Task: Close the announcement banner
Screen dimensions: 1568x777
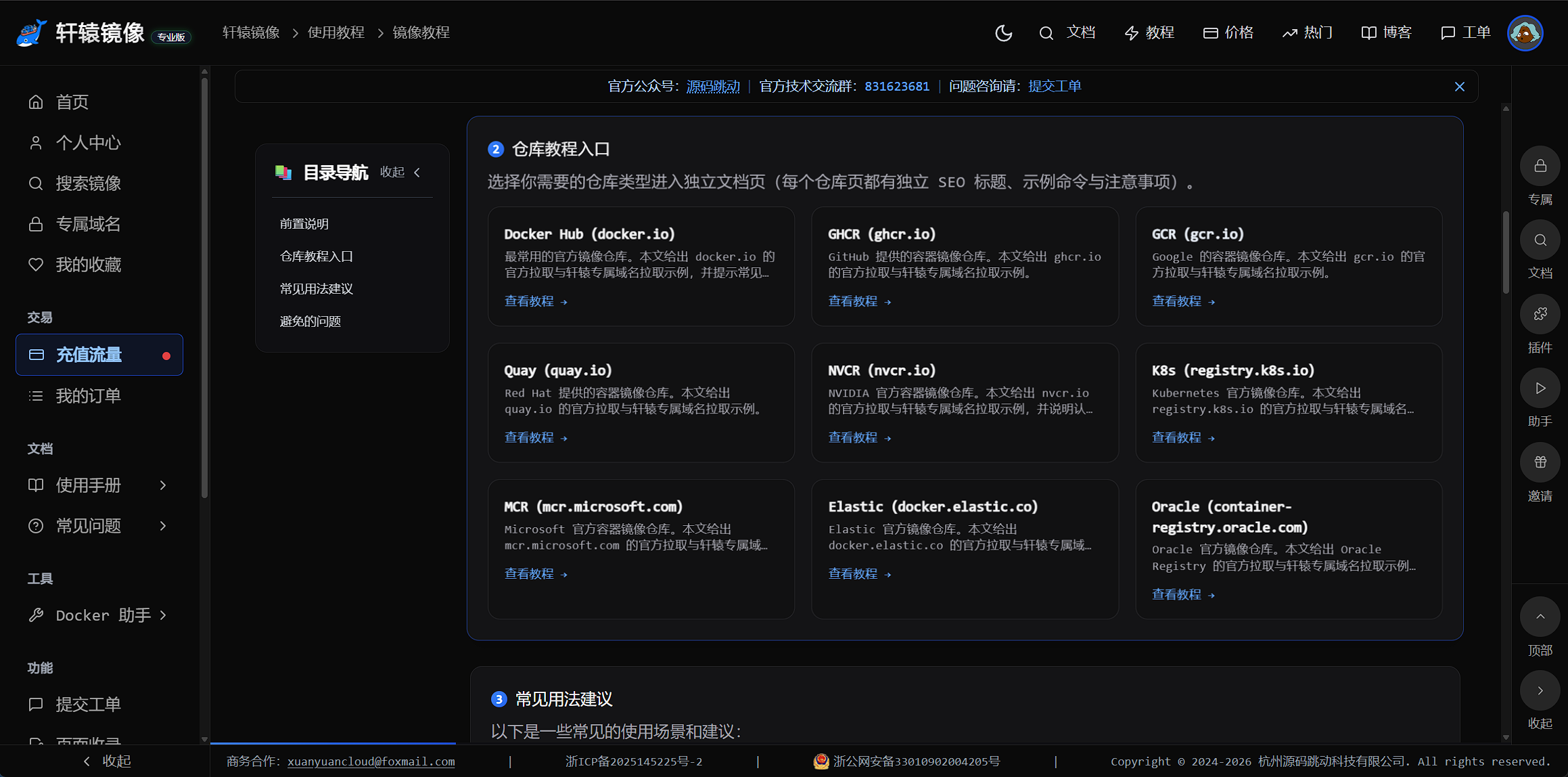Action: [1460, 87]
